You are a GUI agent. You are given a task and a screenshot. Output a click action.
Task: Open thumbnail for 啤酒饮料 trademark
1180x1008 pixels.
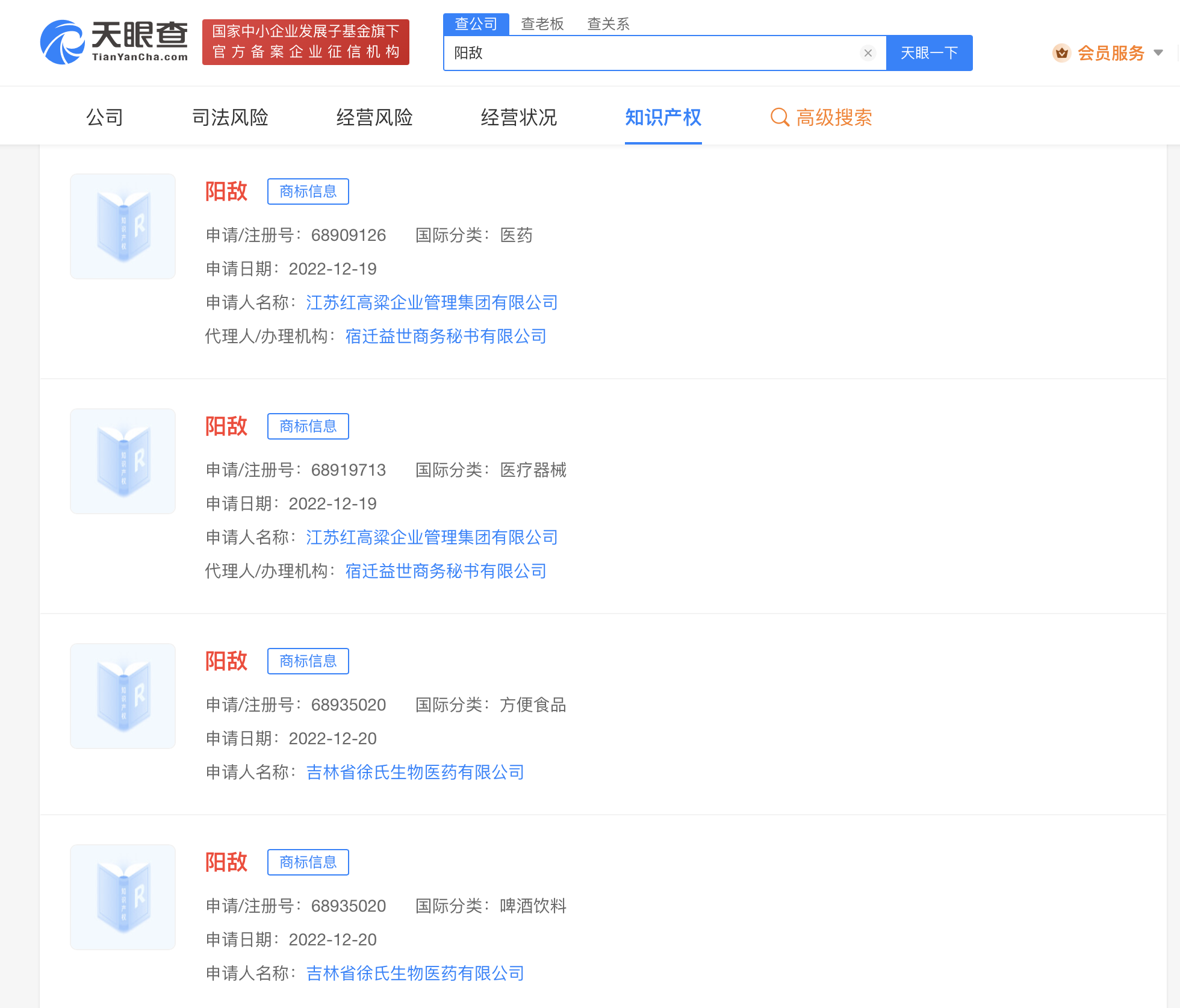123,897
